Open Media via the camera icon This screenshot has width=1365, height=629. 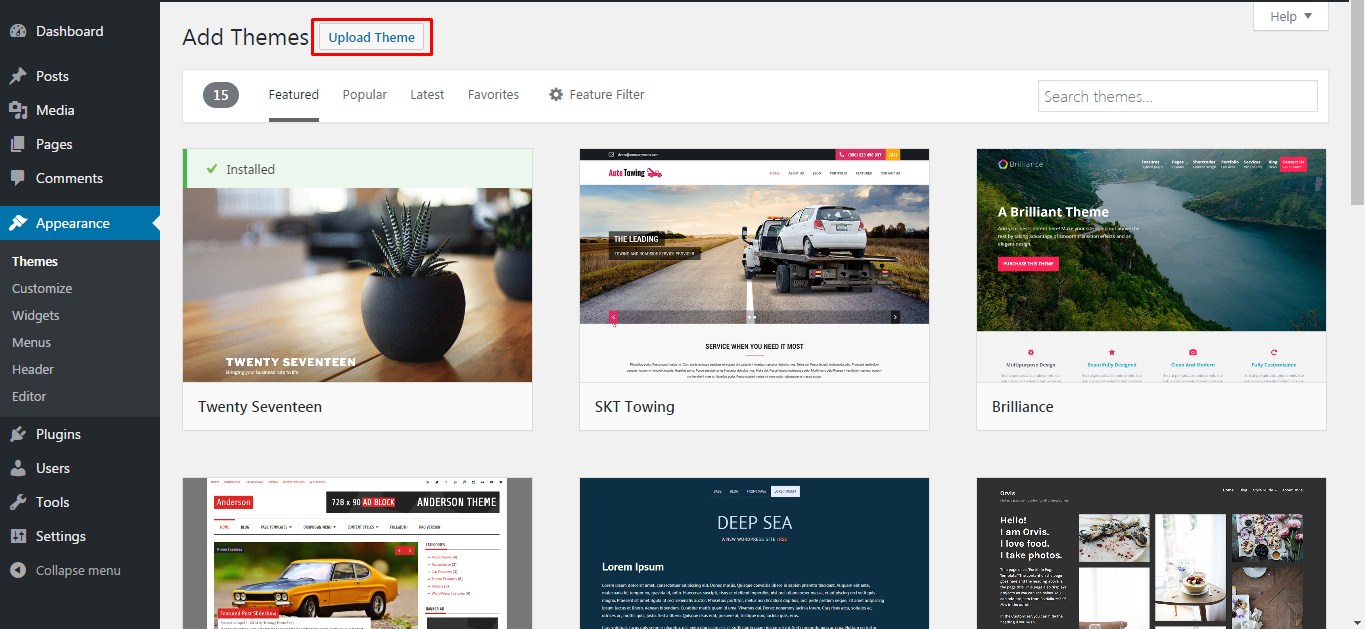(x=21, y=110)
